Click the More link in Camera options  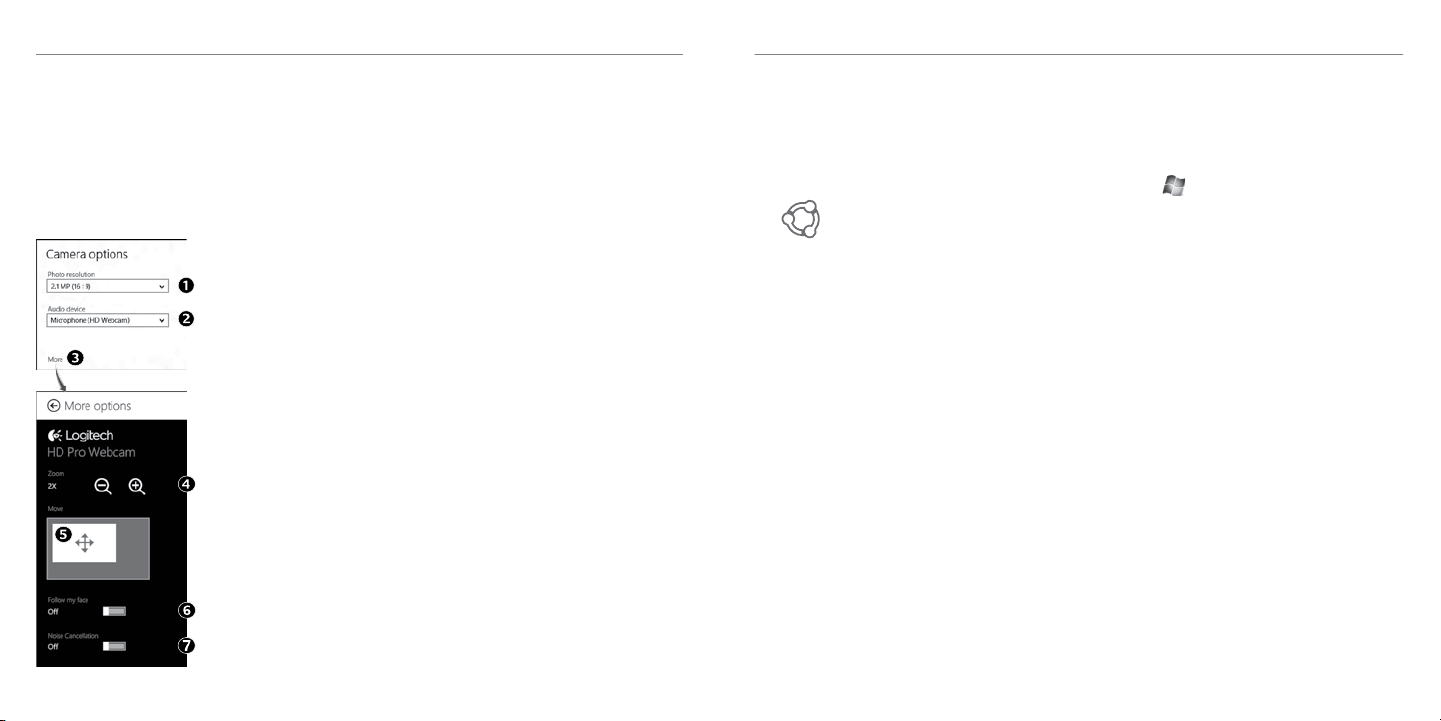55,358
